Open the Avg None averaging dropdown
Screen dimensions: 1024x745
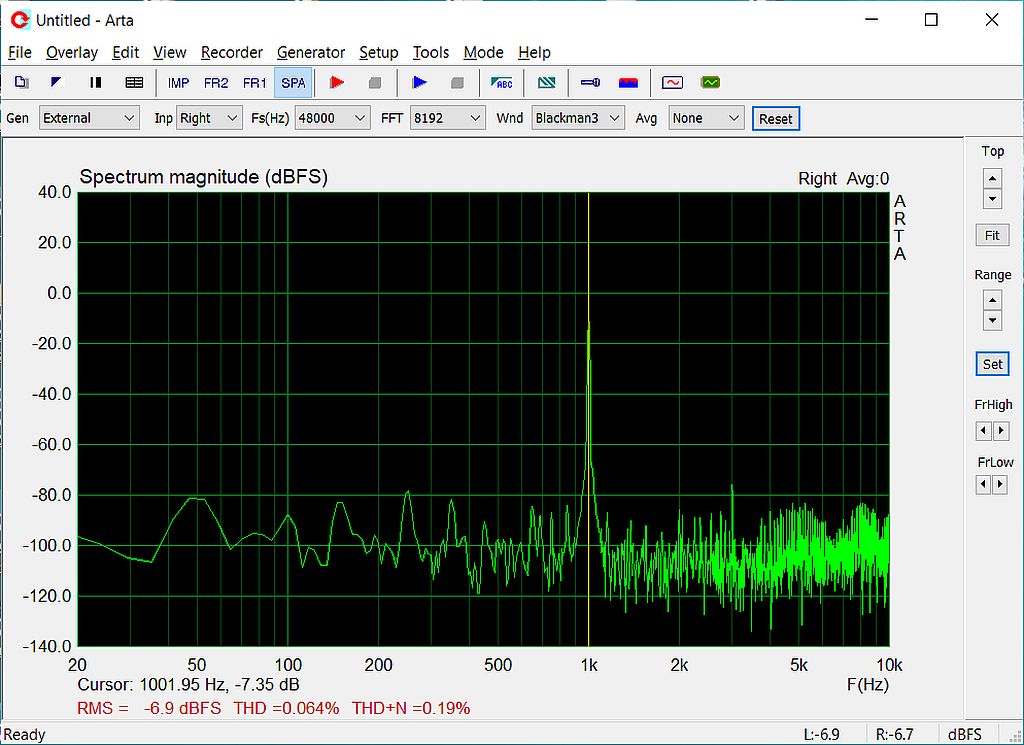click(706, 118)
